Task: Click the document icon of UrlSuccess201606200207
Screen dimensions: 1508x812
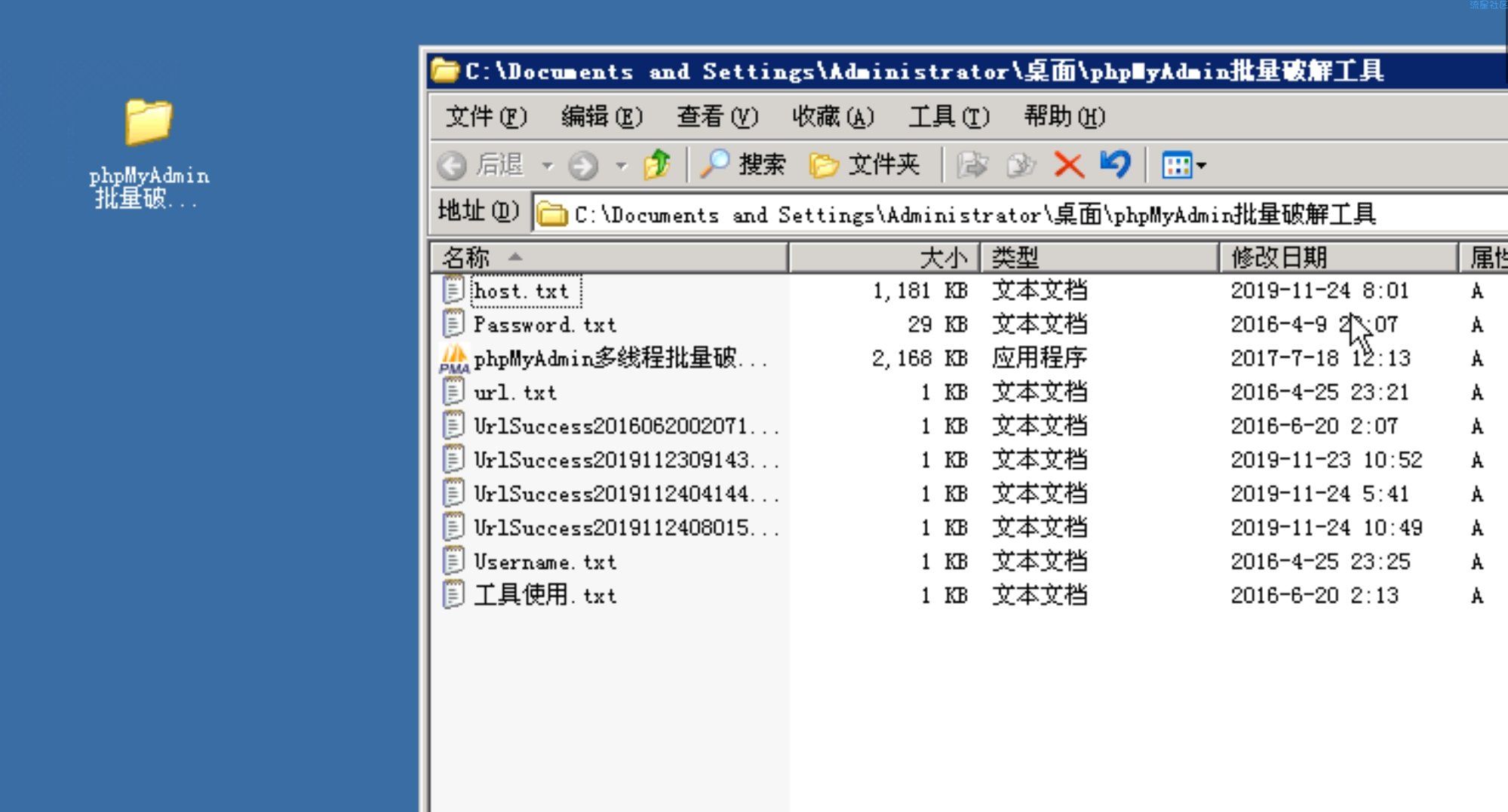Action: 453,426
